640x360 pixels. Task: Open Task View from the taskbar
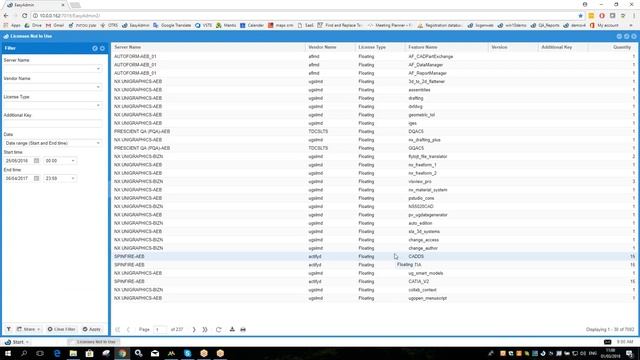[40, 353]
